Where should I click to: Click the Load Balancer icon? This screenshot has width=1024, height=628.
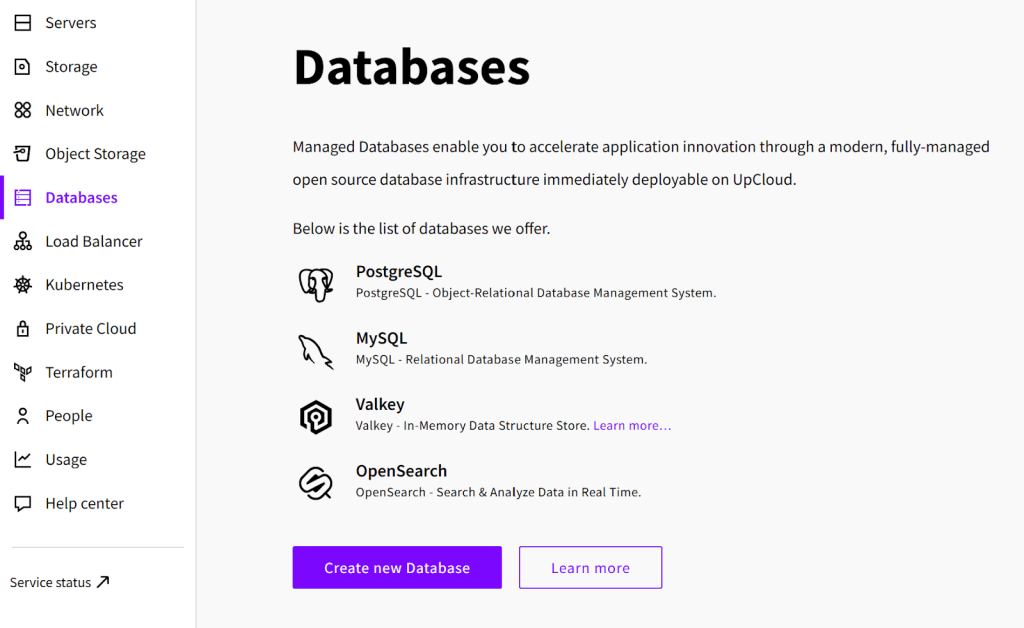pyautogui.click(x=23, y=242)
